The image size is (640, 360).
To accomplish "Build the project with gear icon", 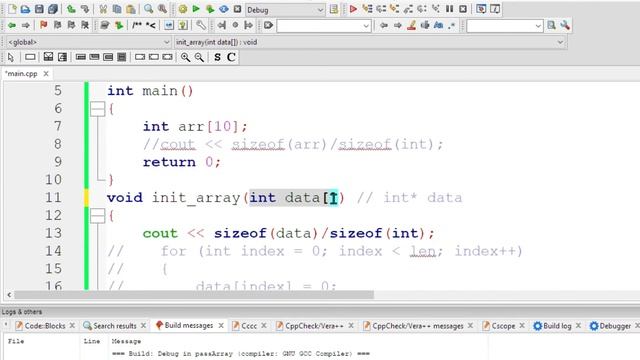I will coord(183,9).
